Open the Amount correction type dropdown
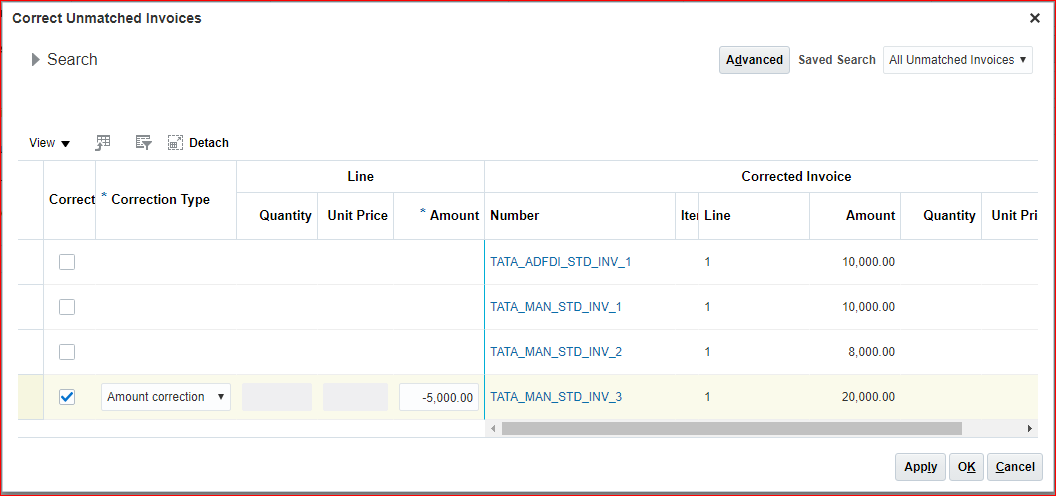This screenshot has height=496, width=1056. [x=166, y=397]
